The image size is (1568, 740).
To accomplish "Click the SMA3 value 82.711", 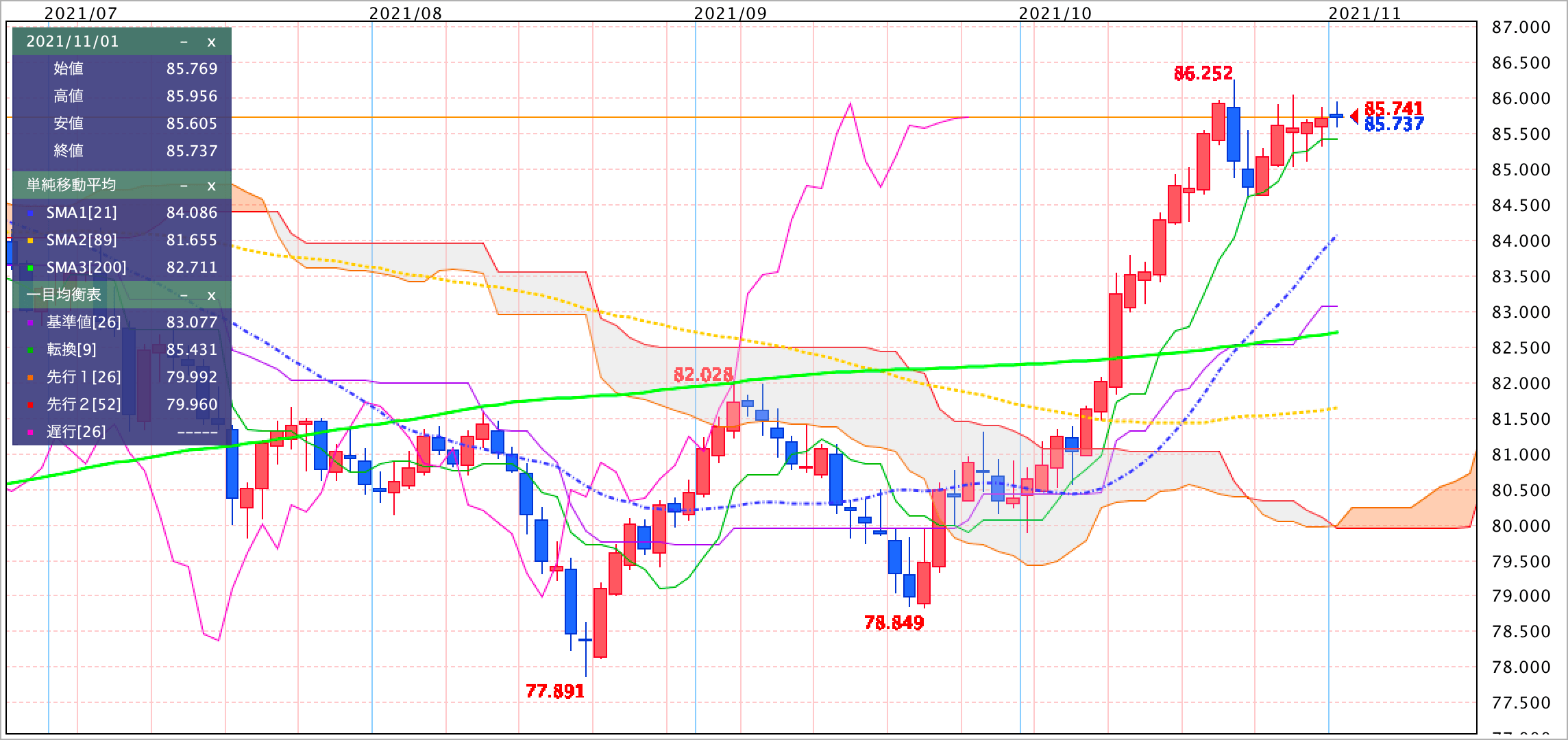I will click(192, 267).
